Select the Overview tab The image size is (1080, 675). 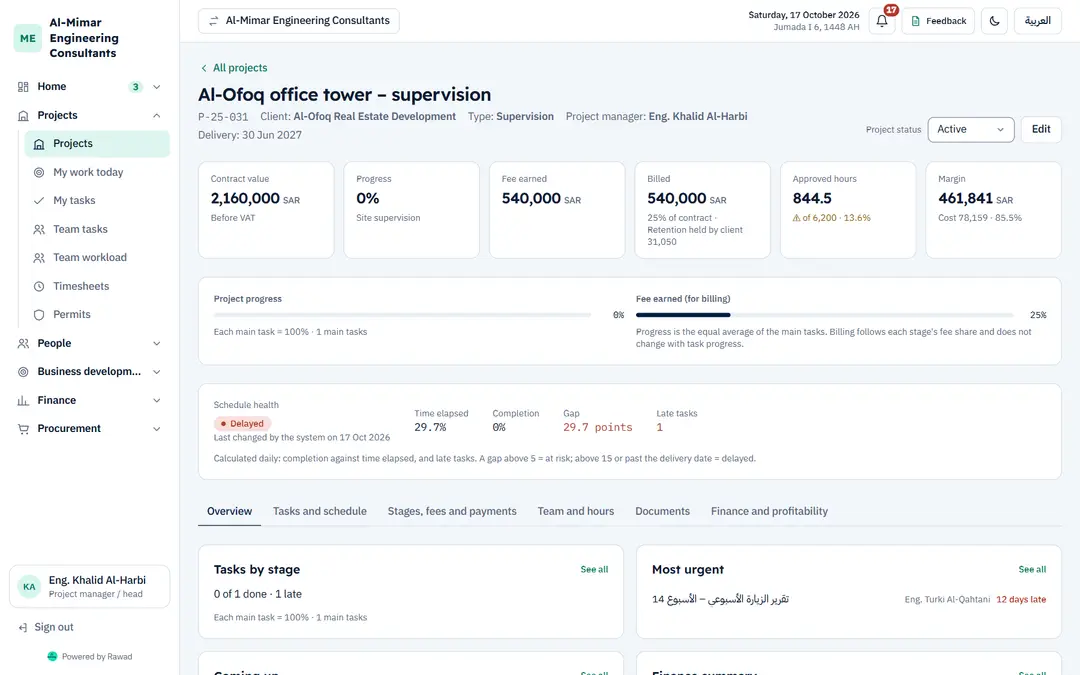pyautogui.click(x=229, y=511)
